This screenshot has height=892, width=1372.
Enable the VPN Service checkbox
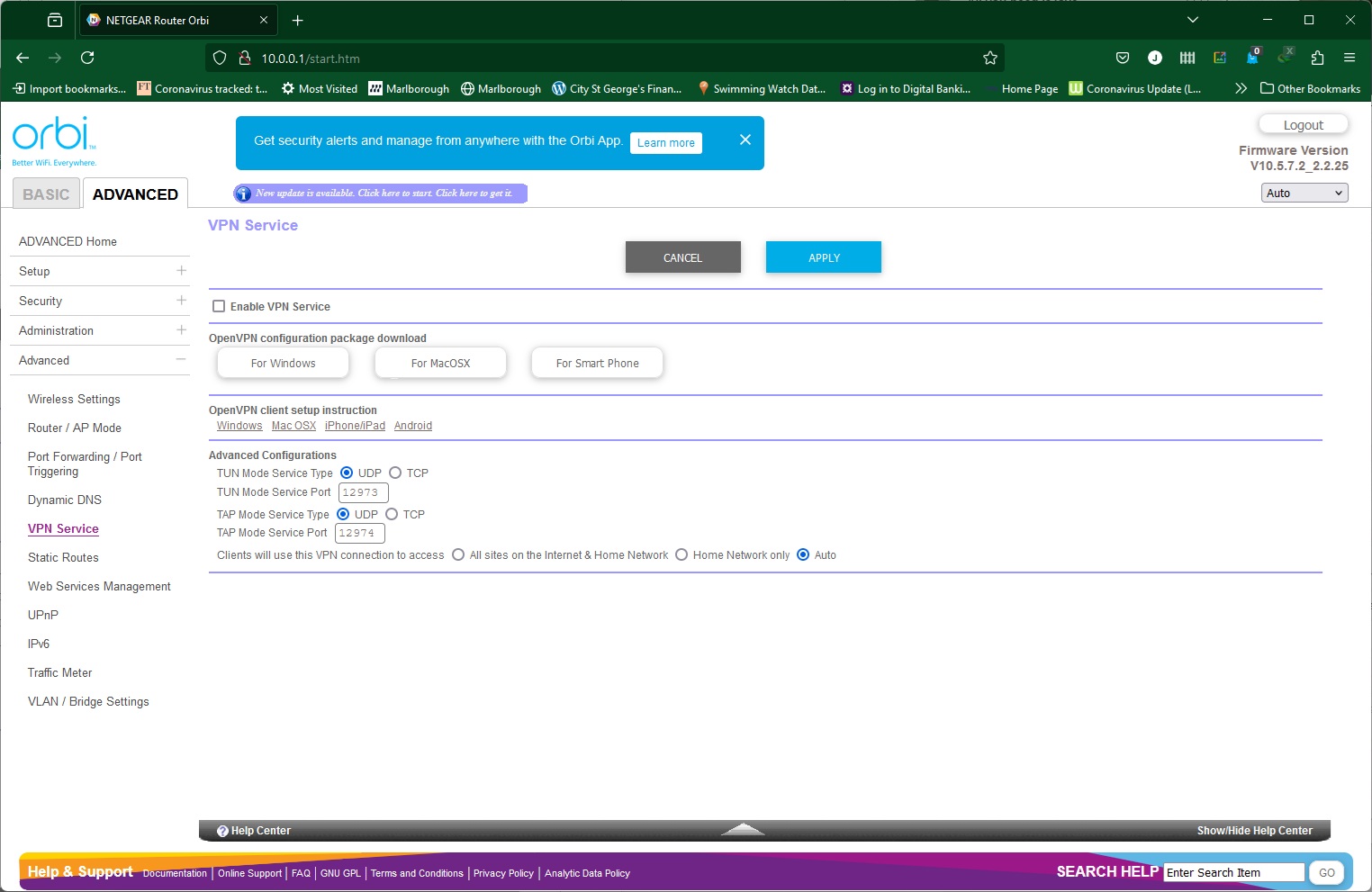(x=219, y=306)
